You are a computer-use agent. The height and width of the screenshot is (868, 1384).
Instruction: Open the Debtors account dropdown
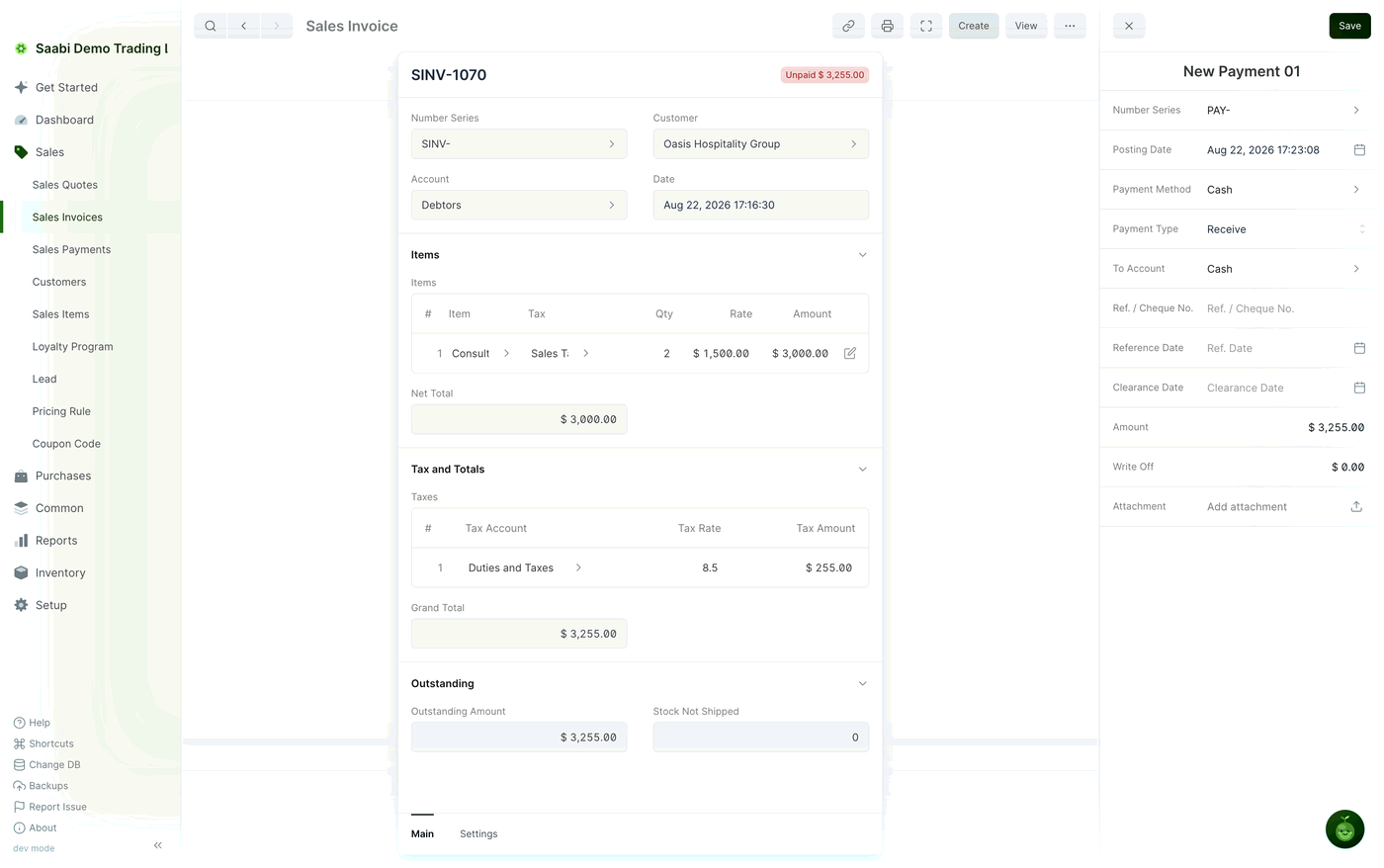point(519,206)
